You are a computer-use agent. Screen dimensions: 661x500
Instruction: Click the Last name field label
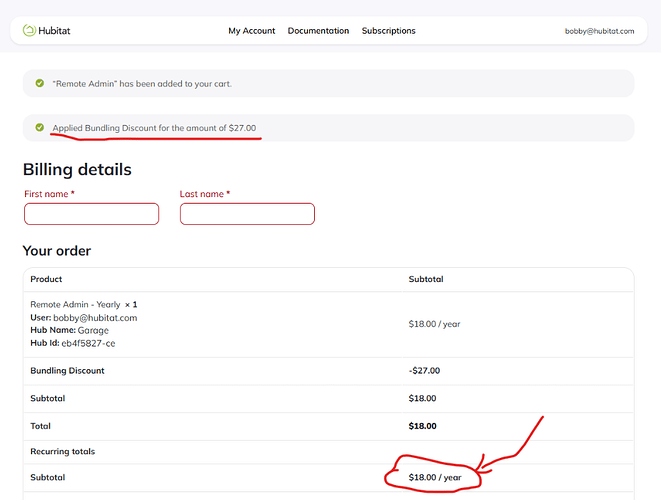coord(204,194)
